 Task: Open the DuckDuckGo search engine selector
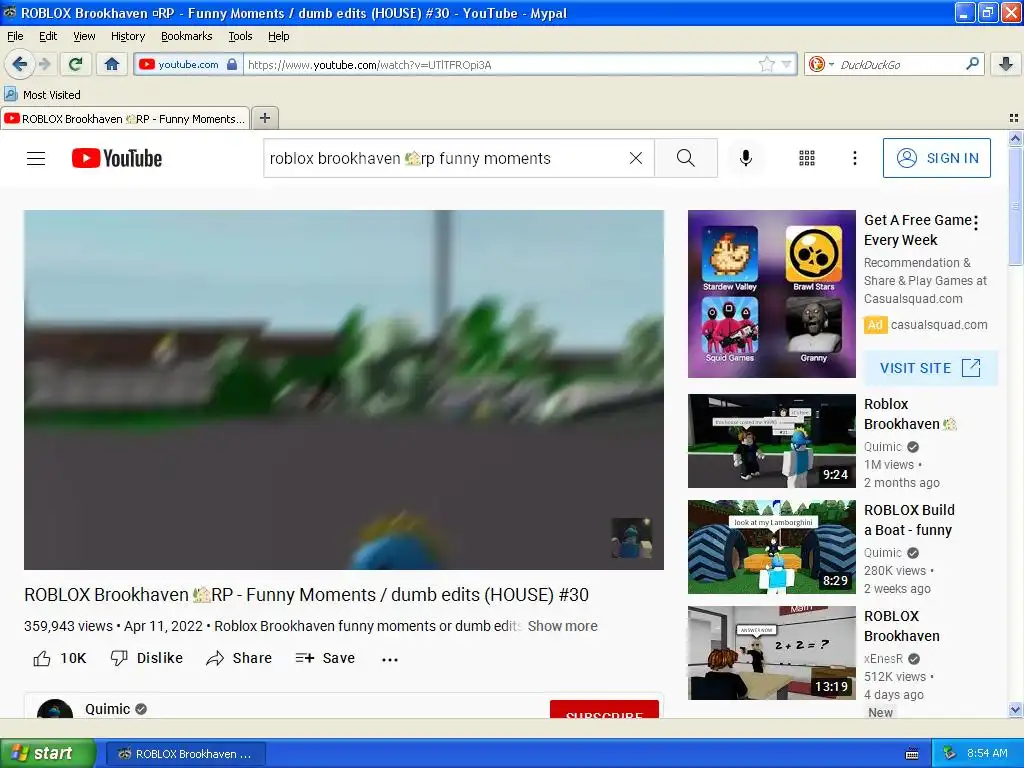[x=821, y=64]
